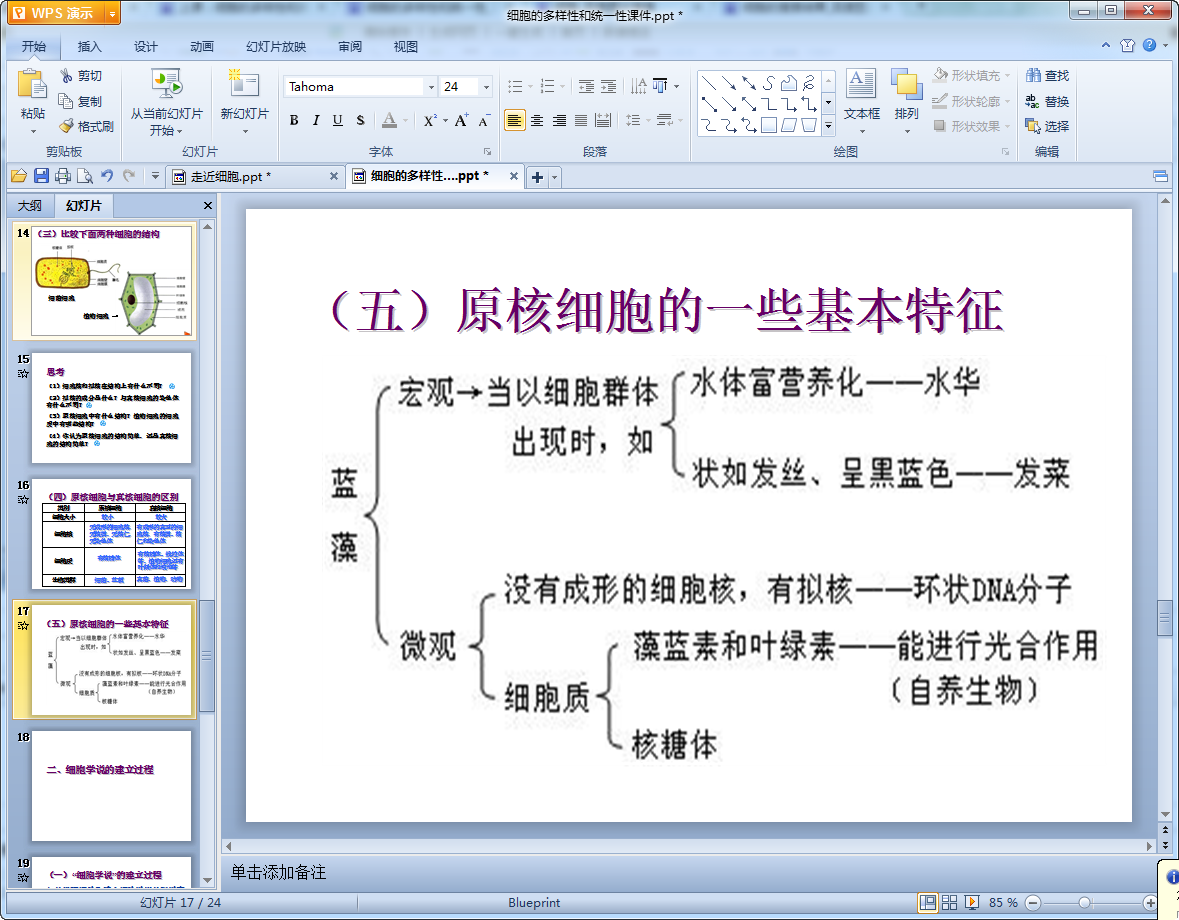Create new document tab with plus button
The image size is (1179, 920).
tap(537, 177)
